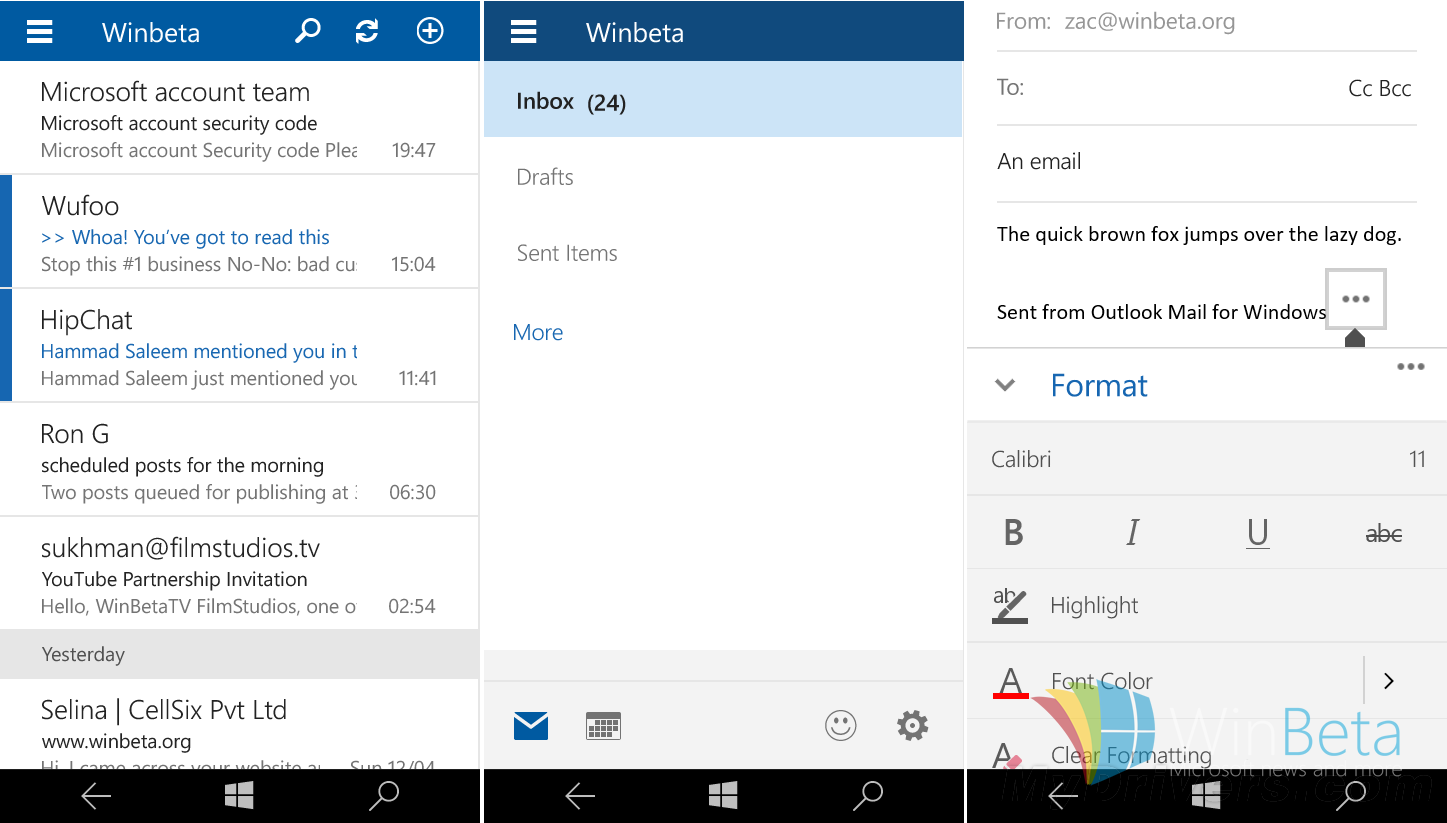Image resolution: width=1447 pixels, height=823 pixels.
Task: Collapse the Format section chevron
Action: (x=1004, y=384)
